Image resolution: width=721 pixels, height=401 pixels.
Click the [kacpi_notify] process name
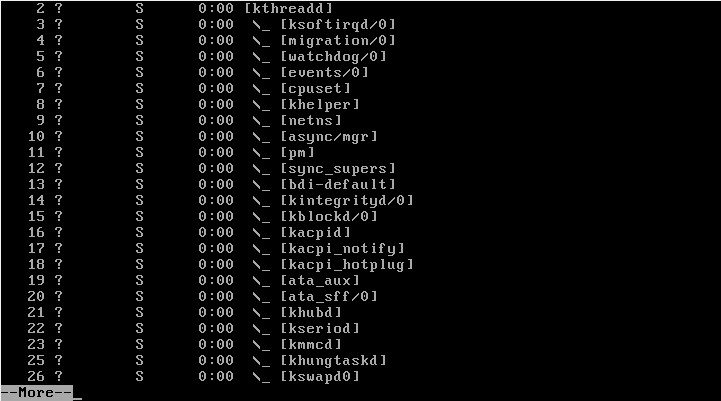[343, 248]
